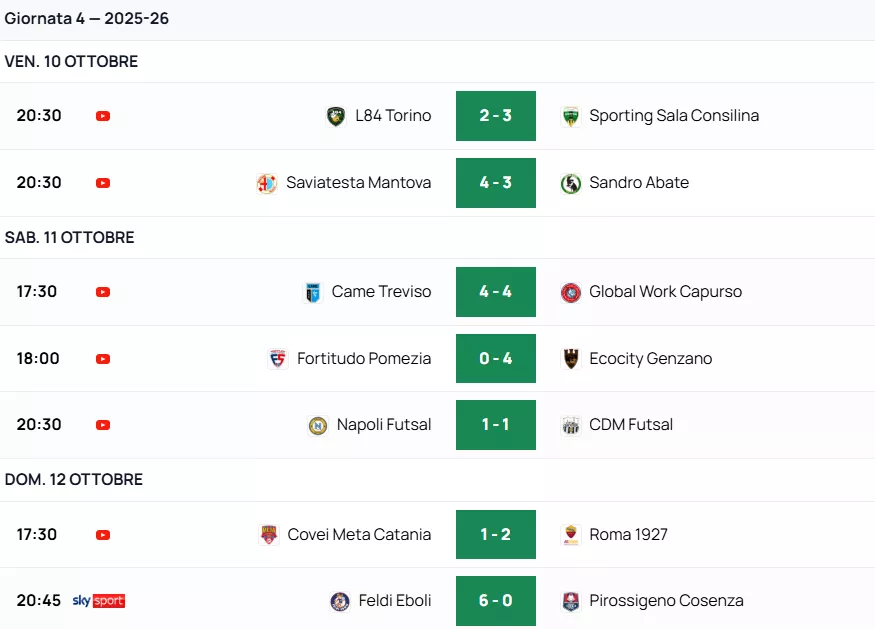Open YouTube stream for Saviatesta Mantova match
The width and height of the screenshot is (875, 629).
(103, 183)
